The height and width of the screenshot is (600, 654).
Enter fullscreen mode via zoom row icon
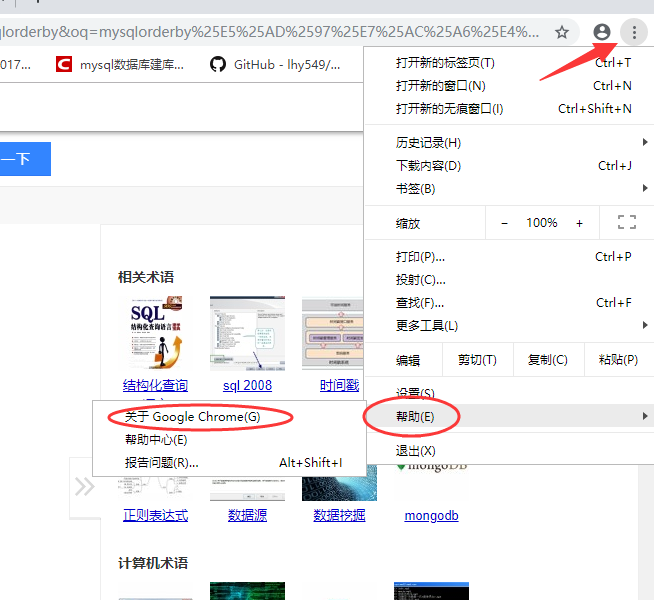click(x=626, y=222)
